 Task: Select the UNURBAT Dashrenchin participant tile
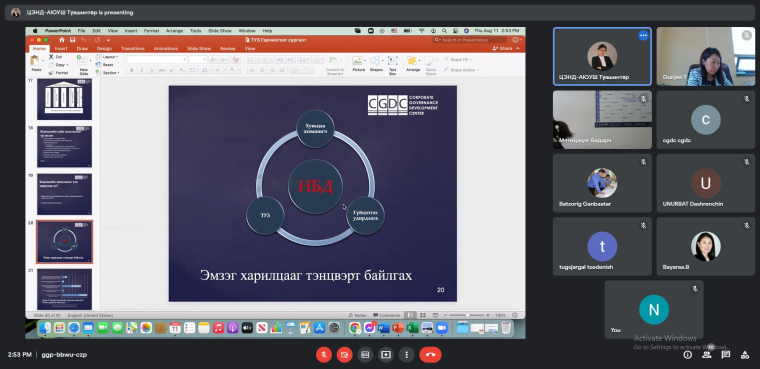coord(706,183)
